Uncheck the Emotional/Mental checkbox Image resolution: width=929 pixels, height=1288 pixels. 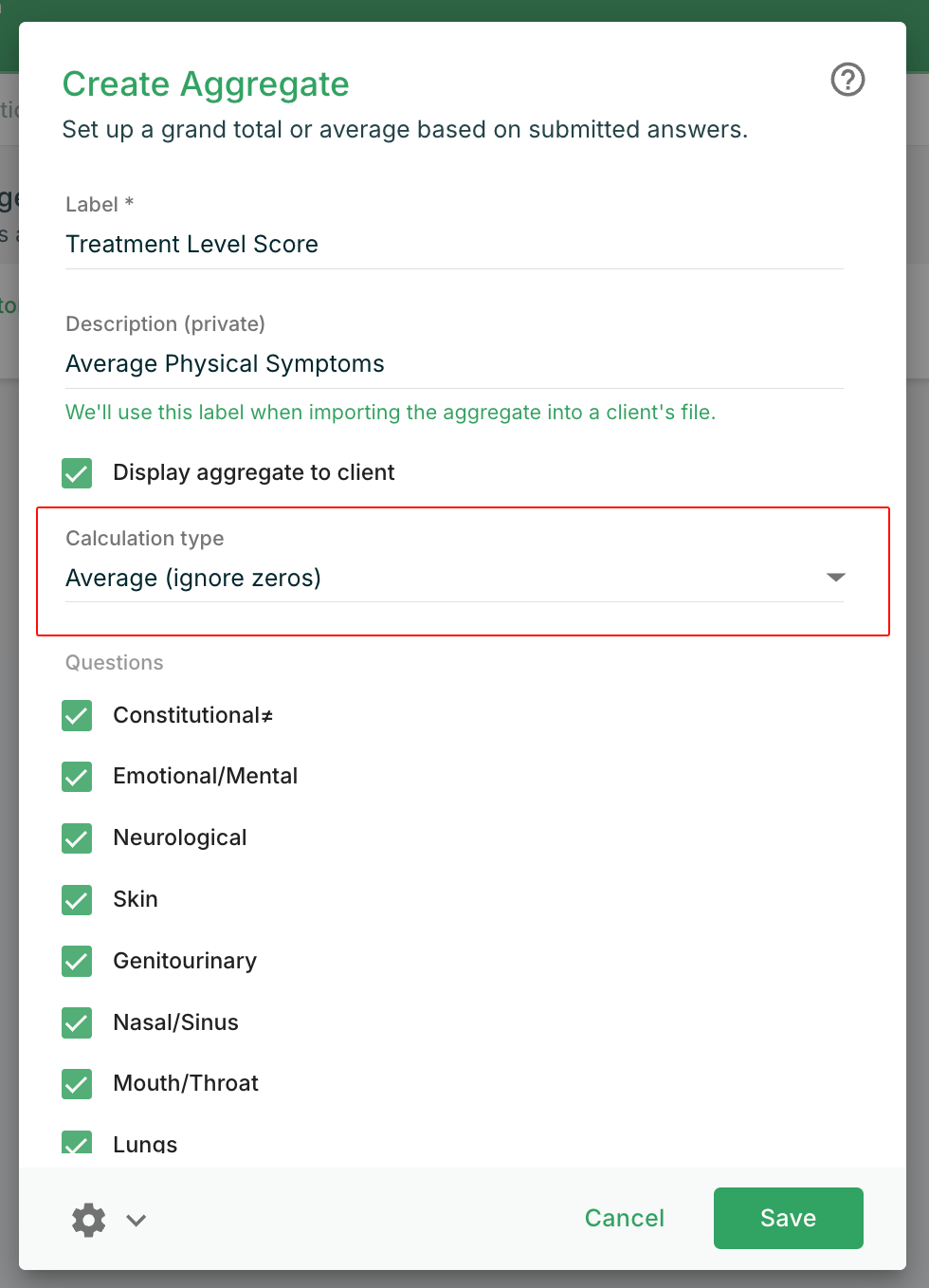[77, 777]
